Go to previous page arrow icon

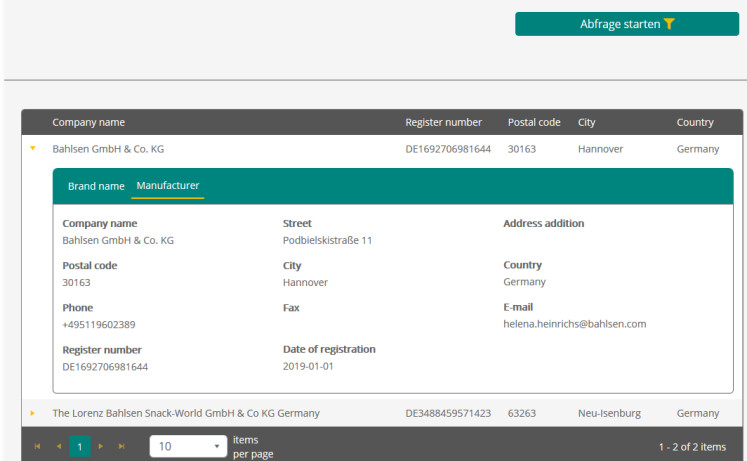59,446
